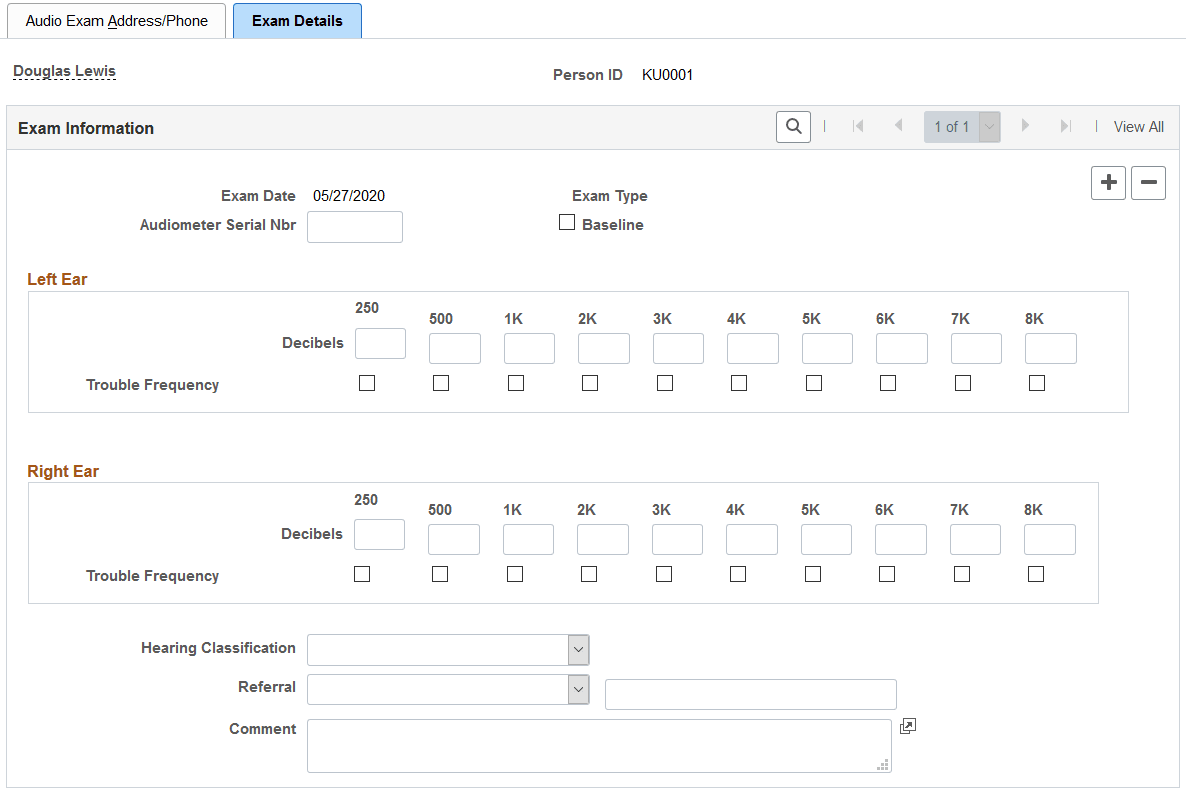Open the Referral dropdown
Screen dimensions: 1186x793
pos(578,689)
